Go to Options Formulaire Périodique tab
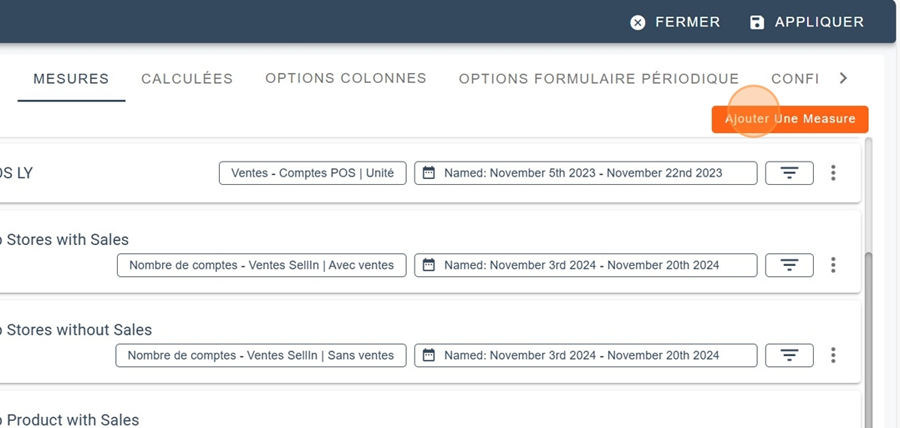 (598, 79)
